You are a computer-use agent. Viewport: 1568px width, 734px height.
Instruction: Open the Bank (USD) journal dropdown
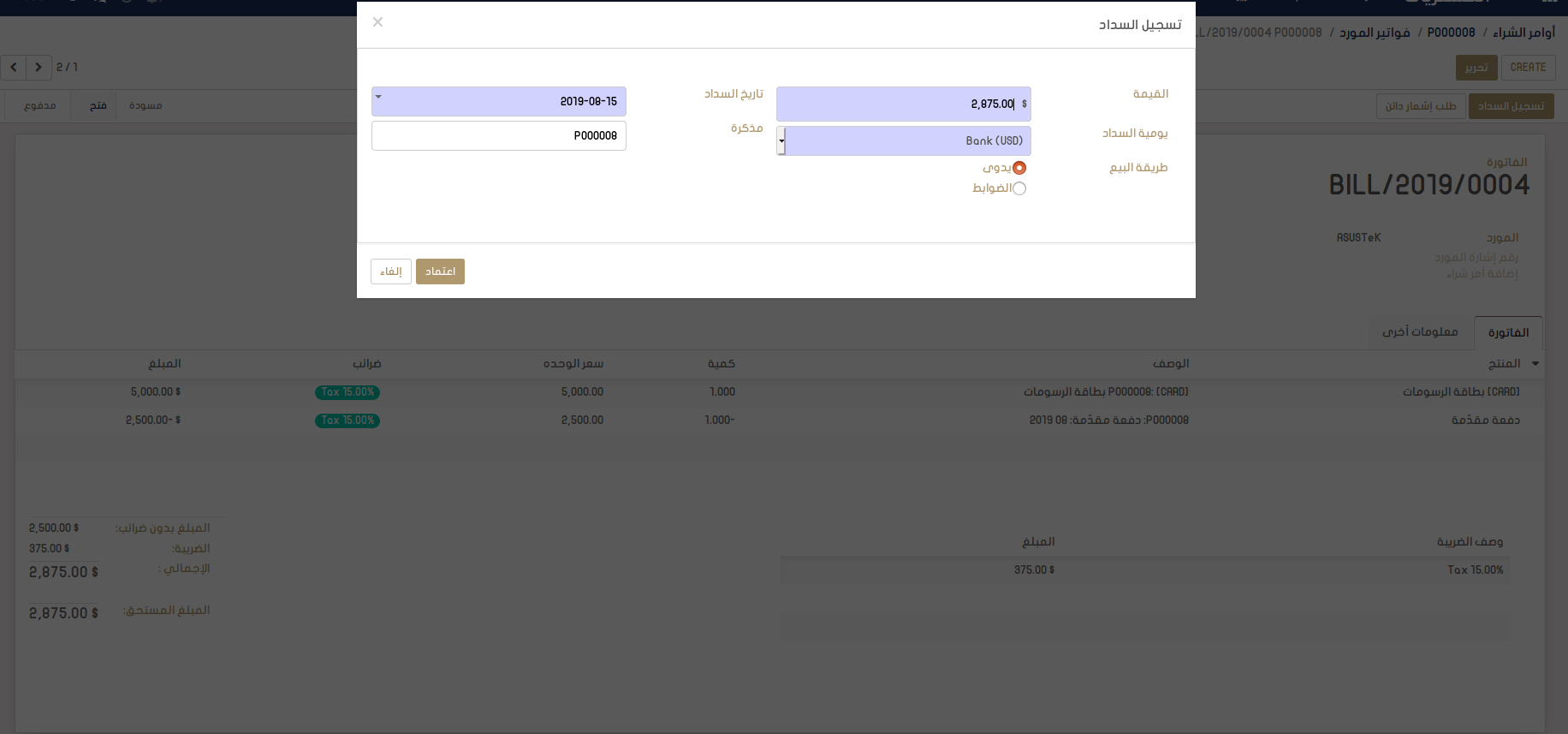coord(903,141)
